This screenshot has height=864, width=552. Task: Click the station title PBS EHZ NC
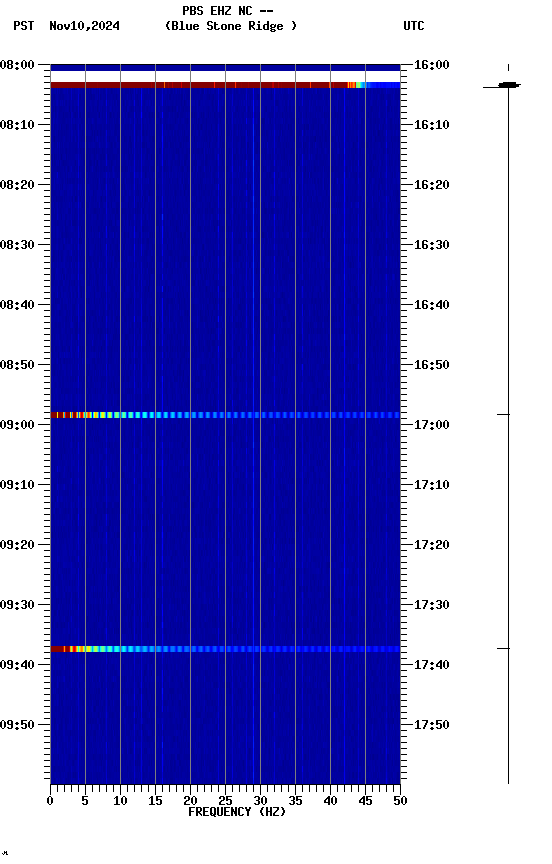(217, 10)
